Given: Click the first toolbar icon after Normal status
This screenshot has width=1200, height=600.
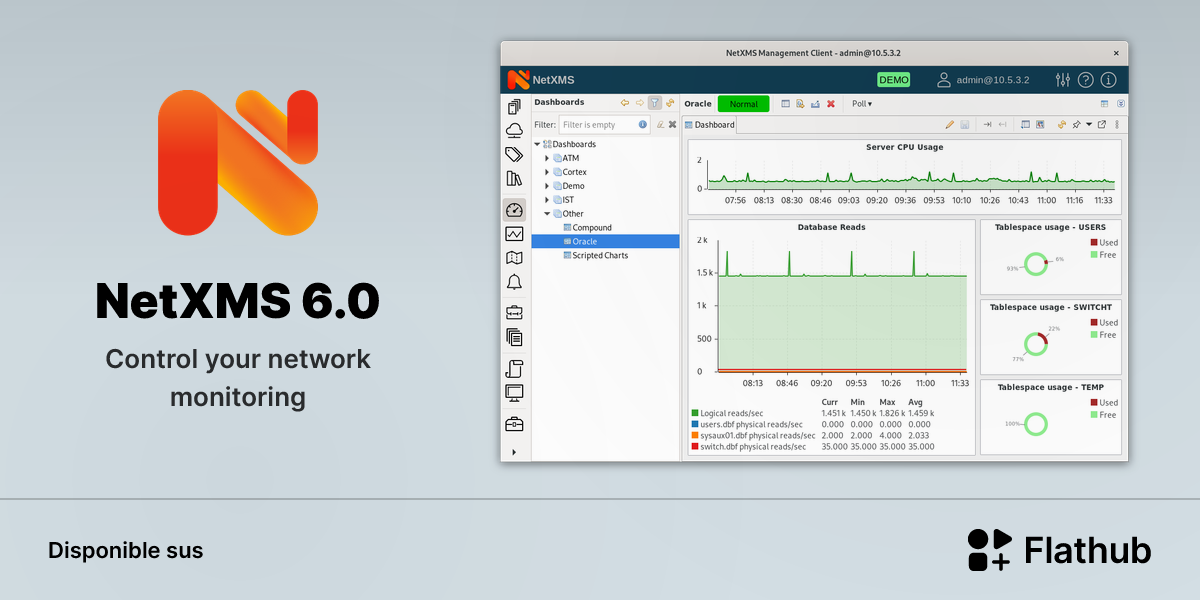Looking at the screenshot, I should tap(786, 104).
